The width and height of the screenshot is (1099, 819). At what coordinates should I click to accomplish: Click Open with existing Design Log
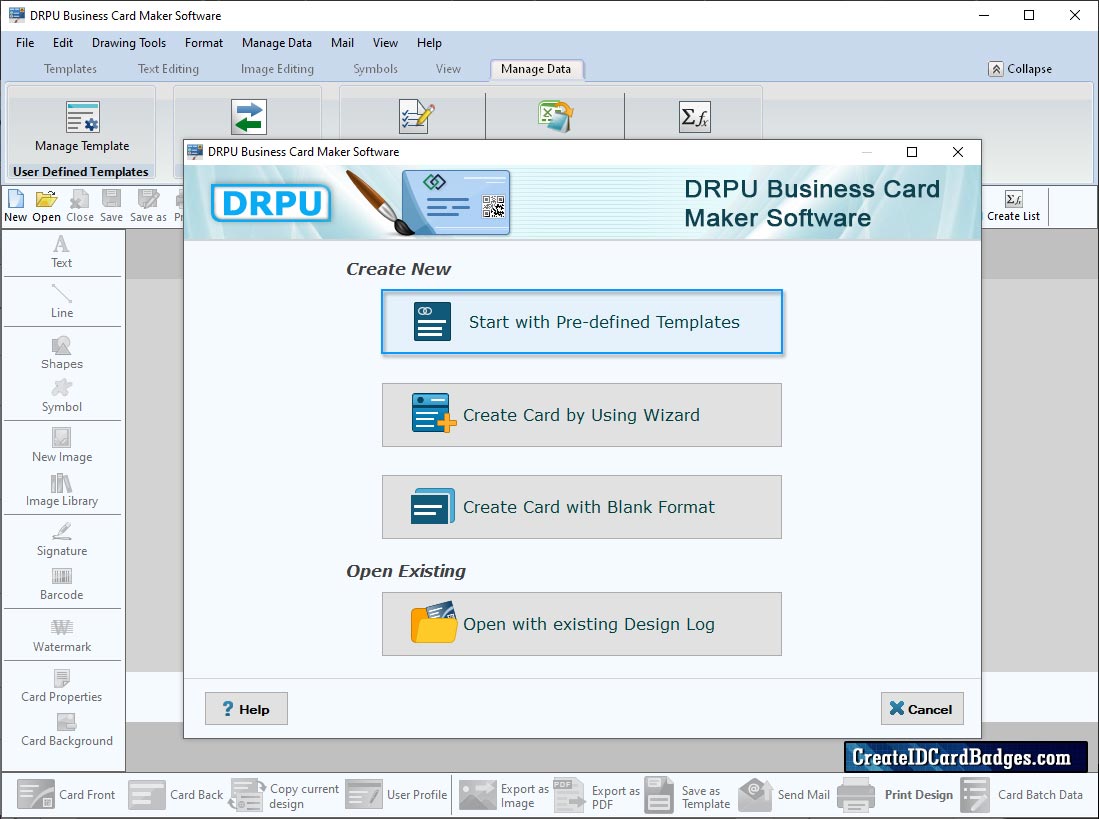pyautogui.click(x=582, y=624)
